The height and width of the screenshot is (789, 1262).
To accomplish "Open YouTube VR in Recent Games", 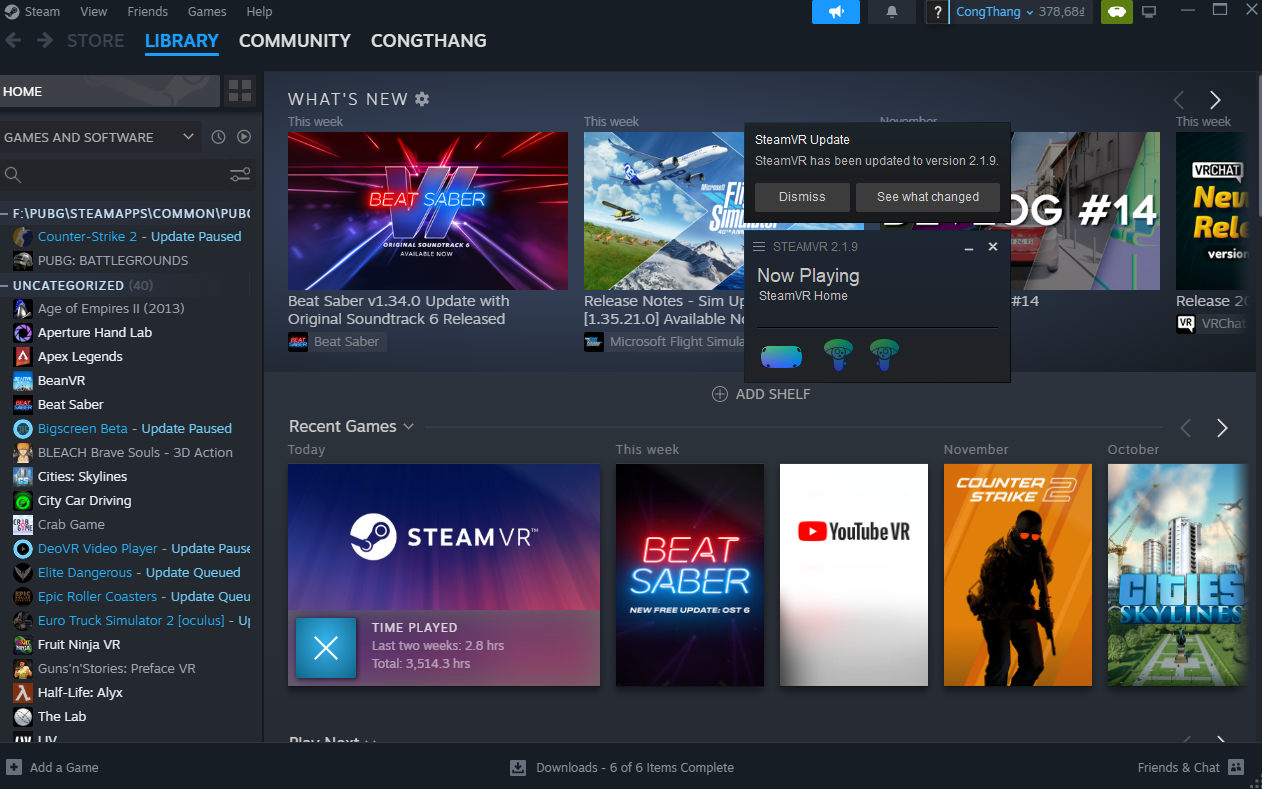I will pos(854,575).
